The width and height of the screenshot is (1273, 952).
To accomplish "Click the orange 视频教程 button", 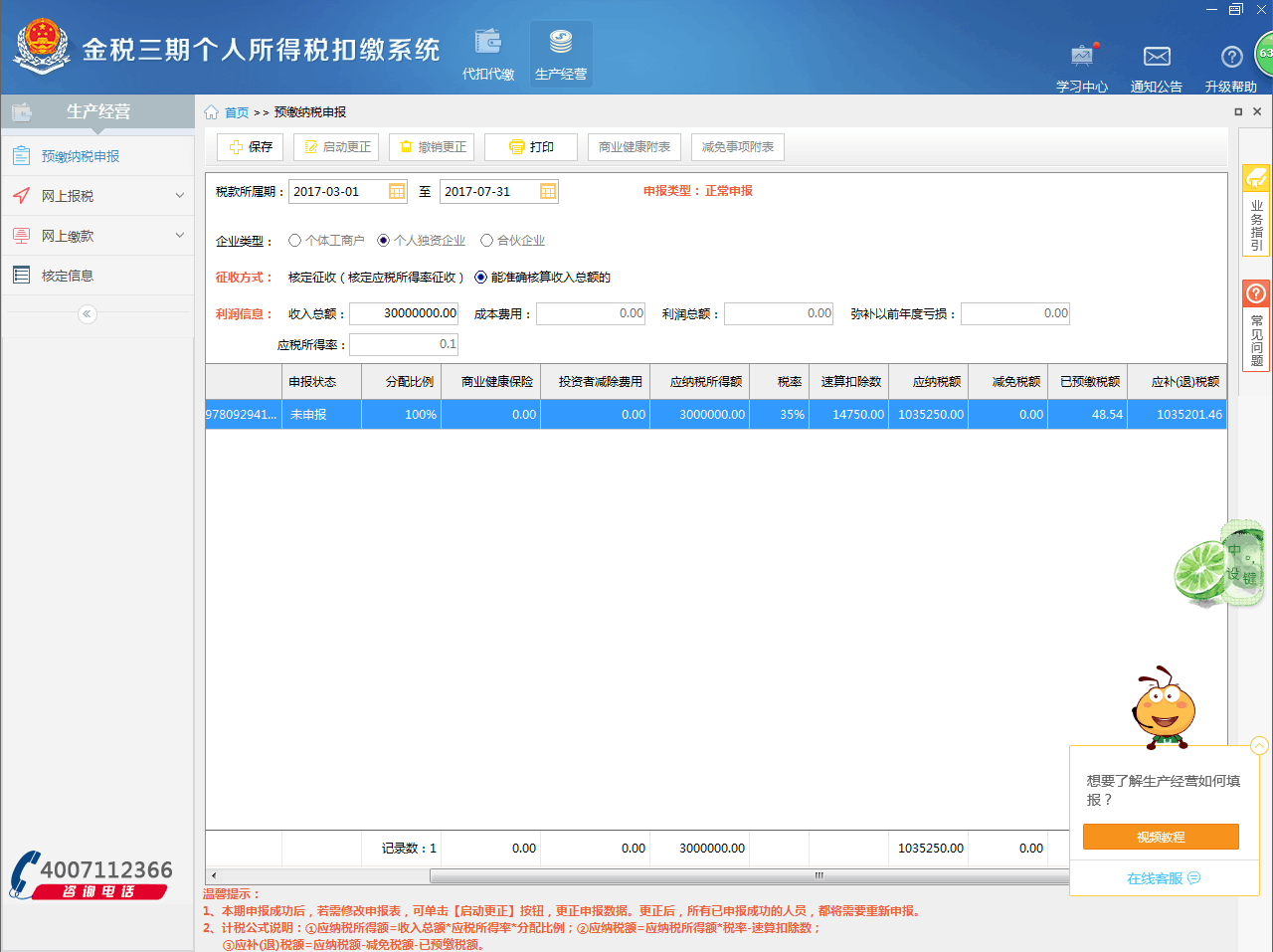I will tap(1161, 837).
